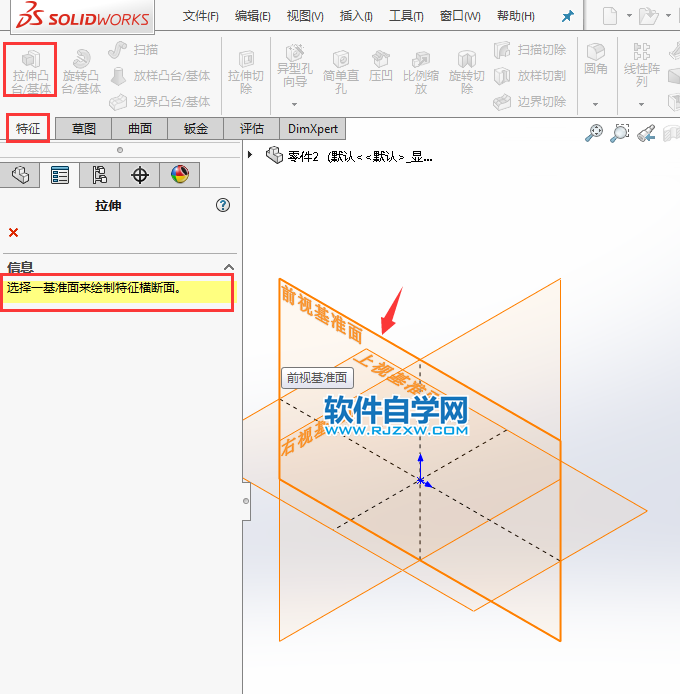Open the 视图(V) menu
The height and width of the screenshot is (694, 680).
coord(305,16)
